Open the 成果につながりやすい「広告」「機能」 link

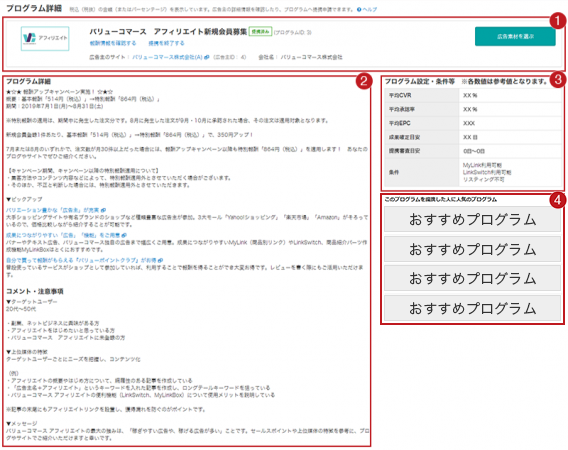(x=63, y=235)
